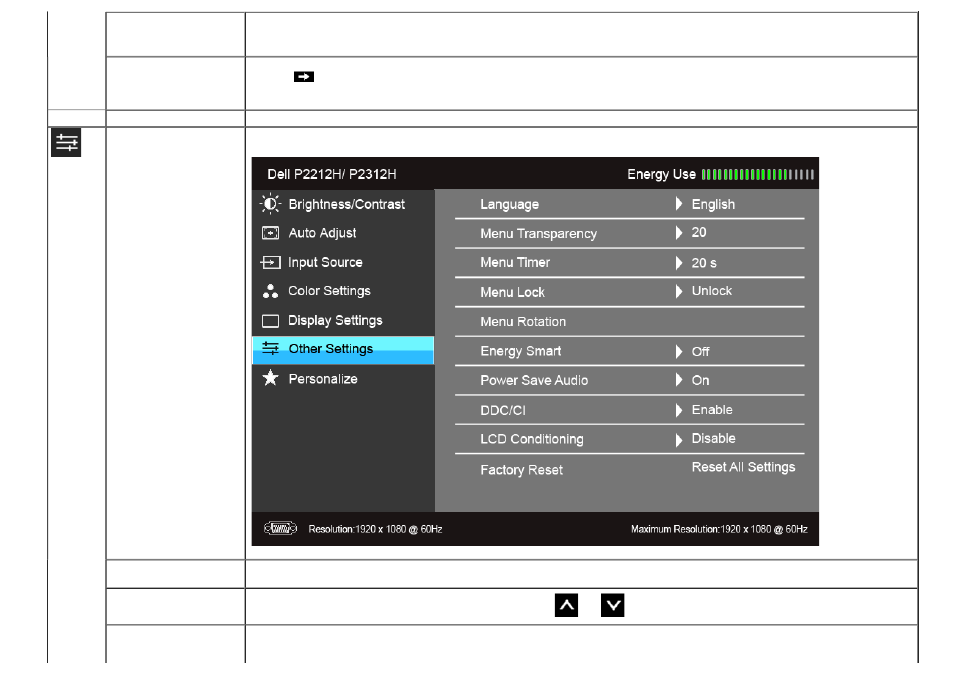Image resolution: width=954 pixels, height=675 pixels.
Task: Expand the Menu Timer arrow
Action: pyautogui.click(x=678, y=262)
